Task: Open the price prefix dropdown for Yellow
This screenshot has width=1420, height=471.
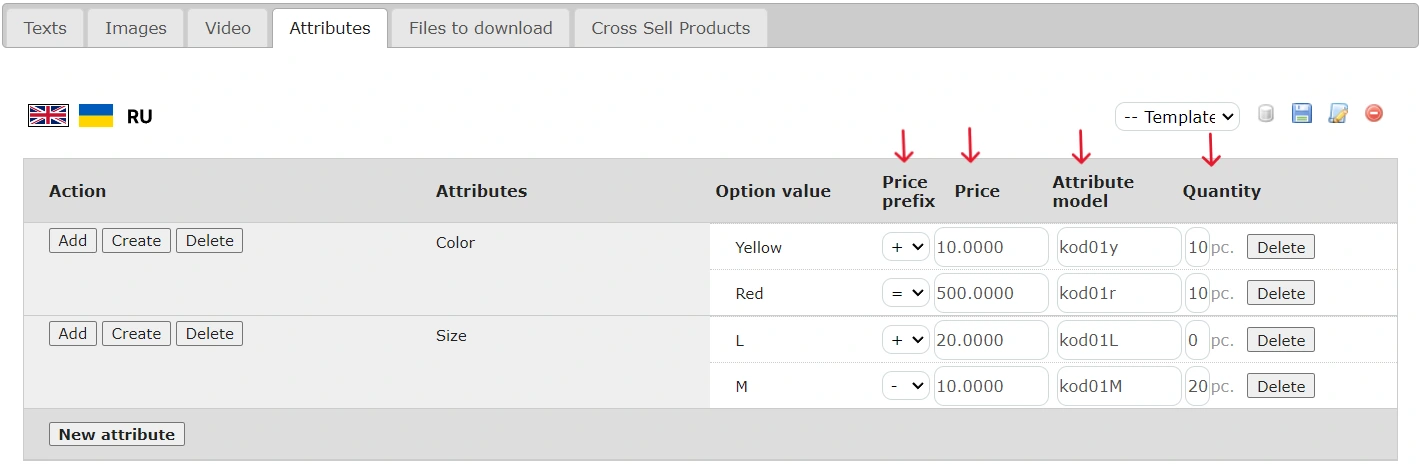Action: coord(906,247)
